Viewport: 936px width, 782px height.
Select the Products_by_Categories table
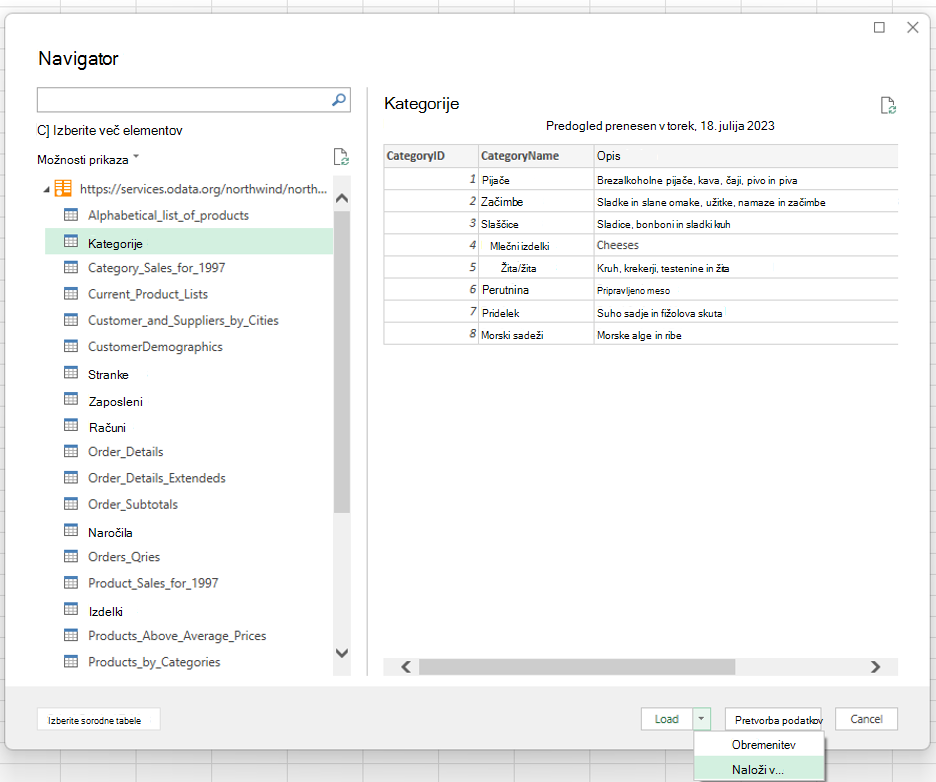[154, 661]
